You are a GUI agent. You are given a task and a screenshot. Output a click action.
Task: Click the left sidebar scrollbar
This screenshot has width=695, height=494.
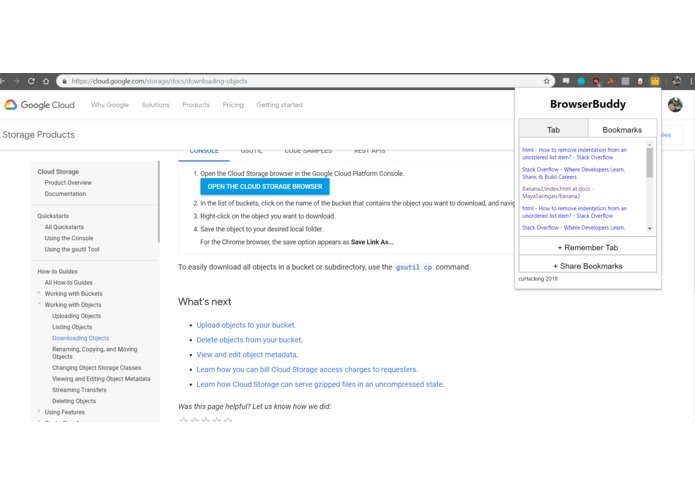(x=158, y=202)
